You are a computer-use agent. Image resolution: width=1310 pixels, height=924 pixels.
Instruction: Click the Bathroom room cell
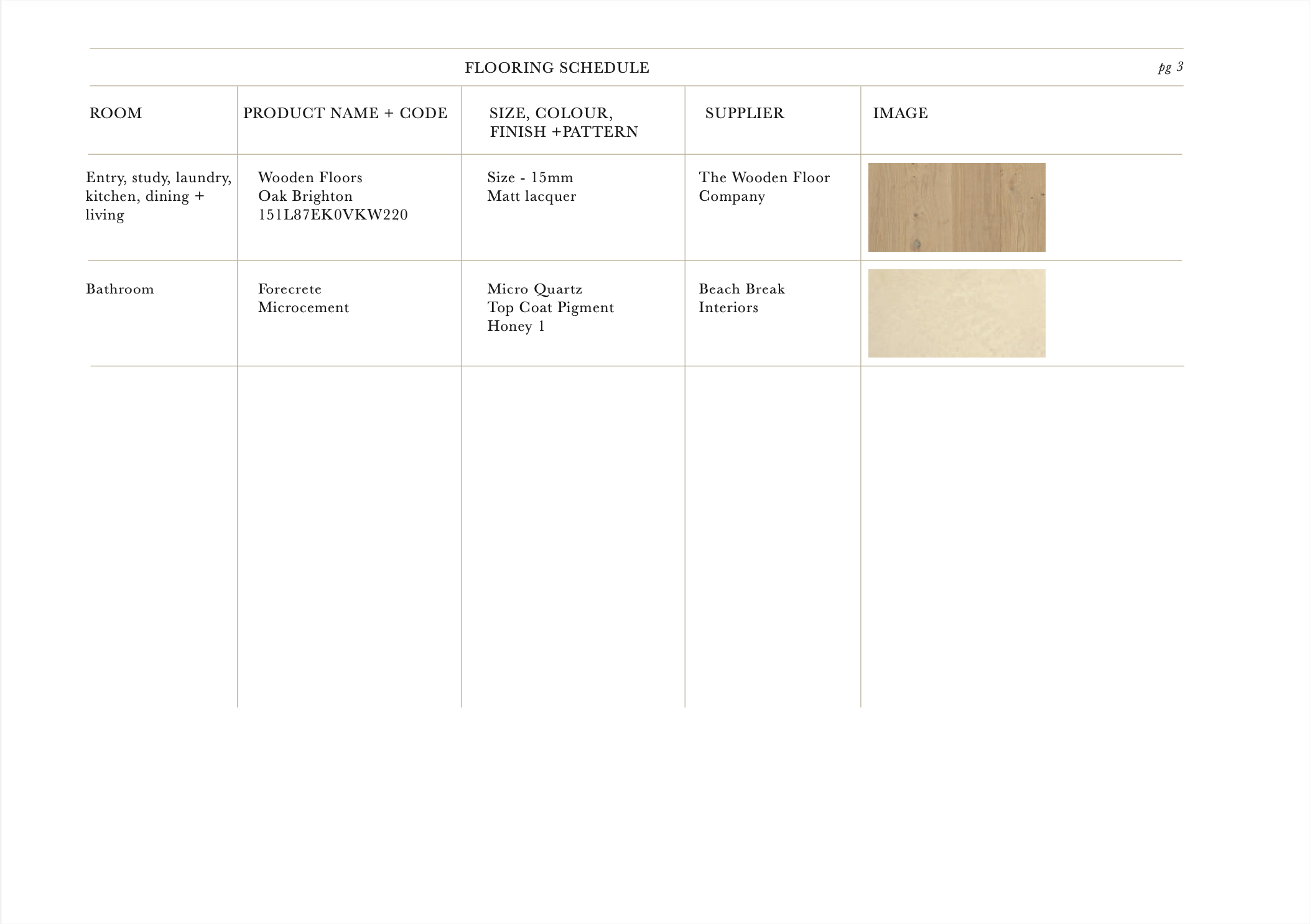coord(119,289)
